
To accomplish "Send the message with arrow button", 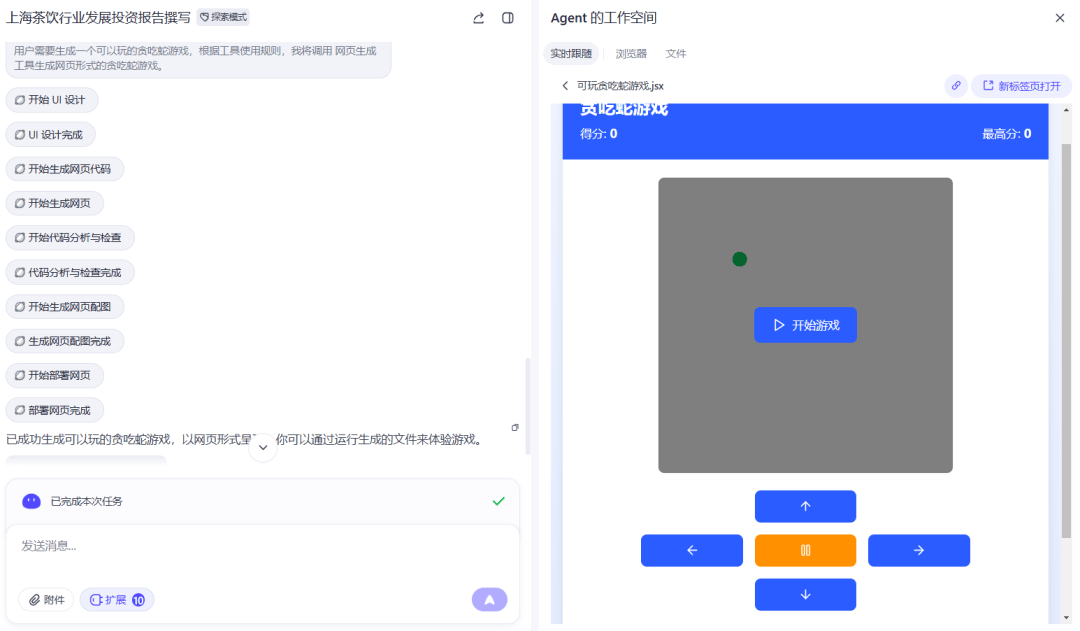I will tap(490, 599).
